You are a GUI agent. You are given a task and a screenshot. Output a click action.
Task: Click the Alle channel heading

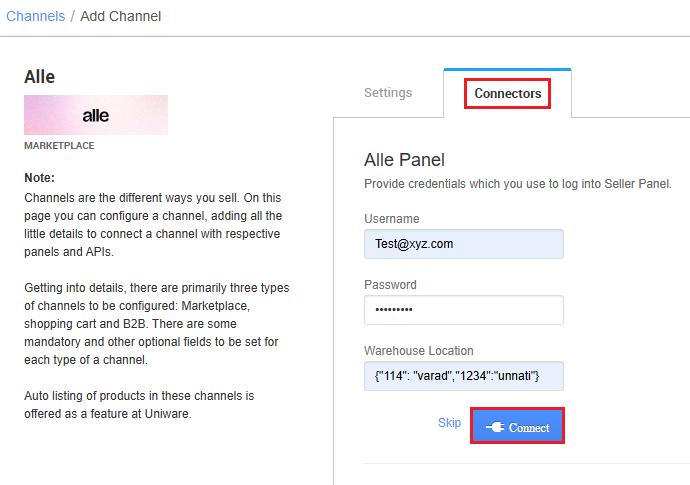pyautogui.click(x=40, y=77)
